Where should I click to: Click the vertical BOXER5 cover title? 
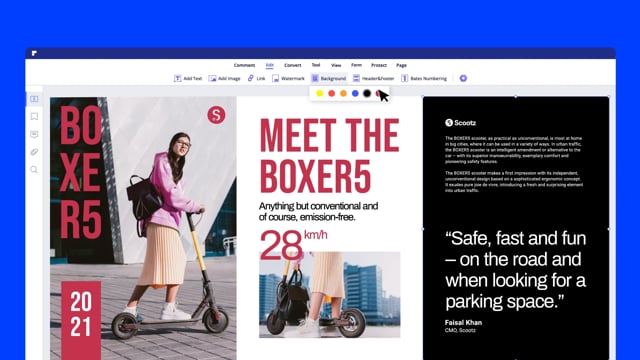pos(81,172)
